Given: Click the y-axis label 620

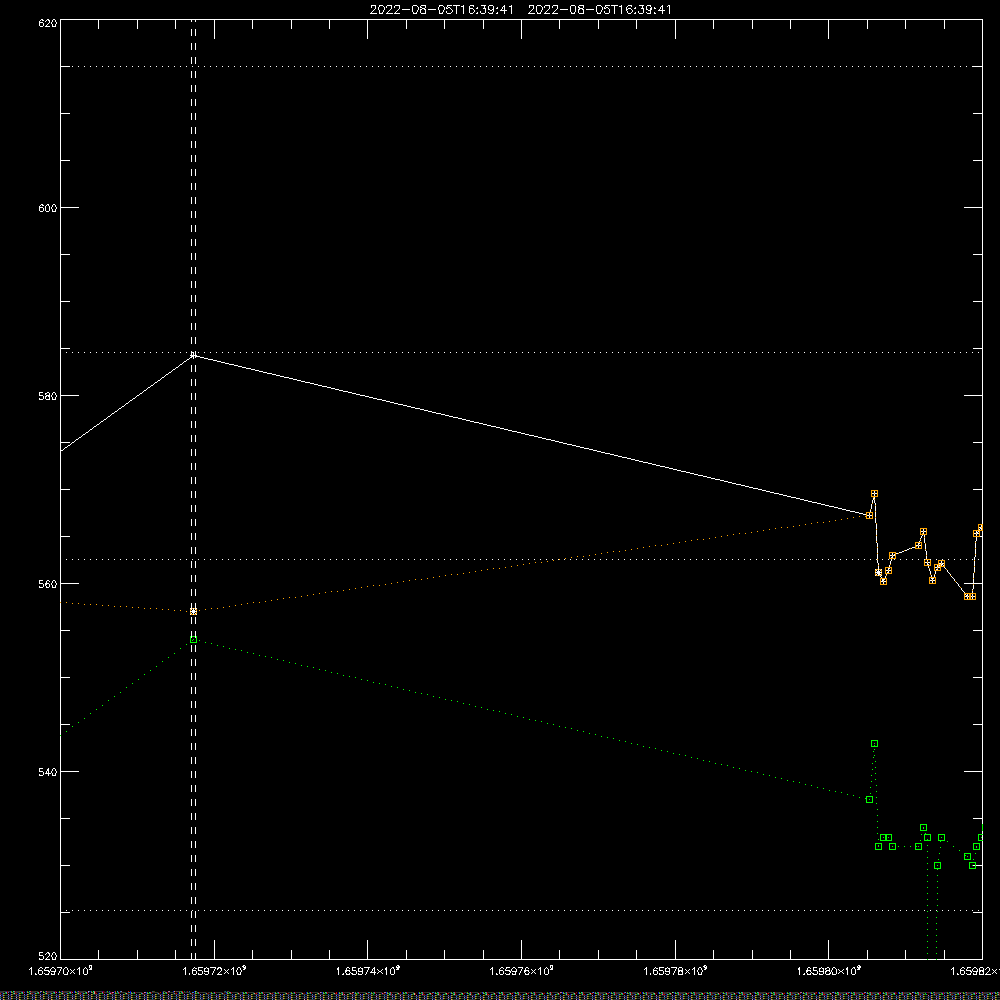Looking at the screenshot, I should tap(48, 24).
